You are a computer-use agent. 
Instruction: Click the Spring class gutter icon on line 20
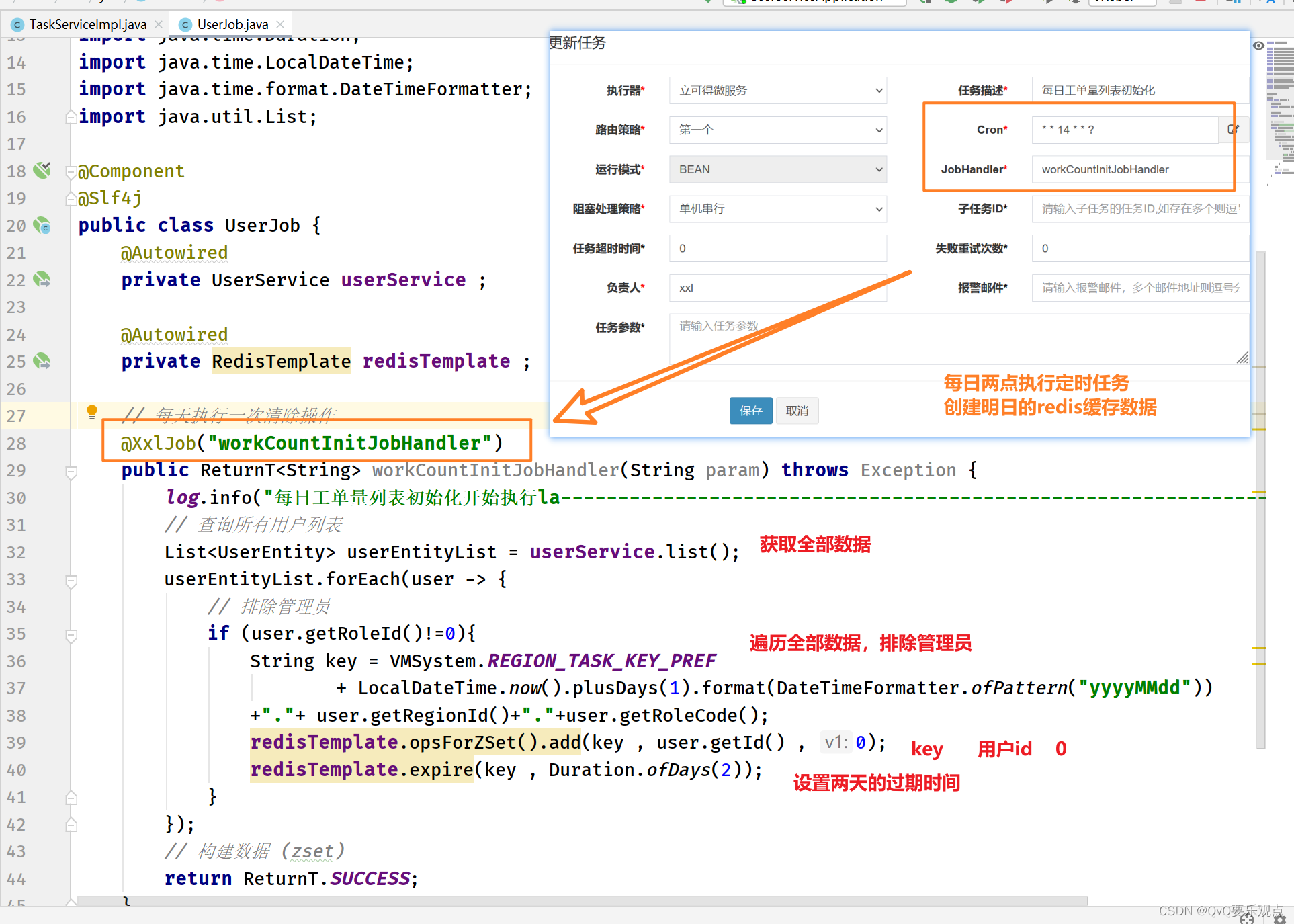42,225
